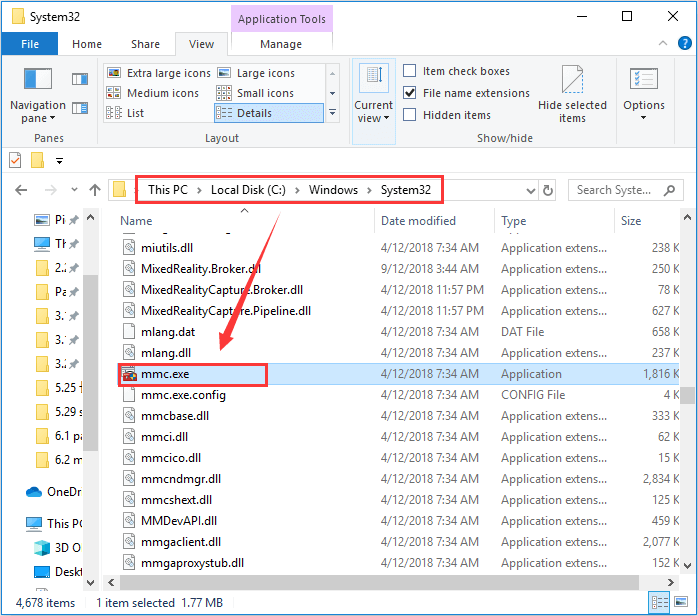Click the Application Tools contextual tab
698x616 pixels.
click(x=282, y=19)
